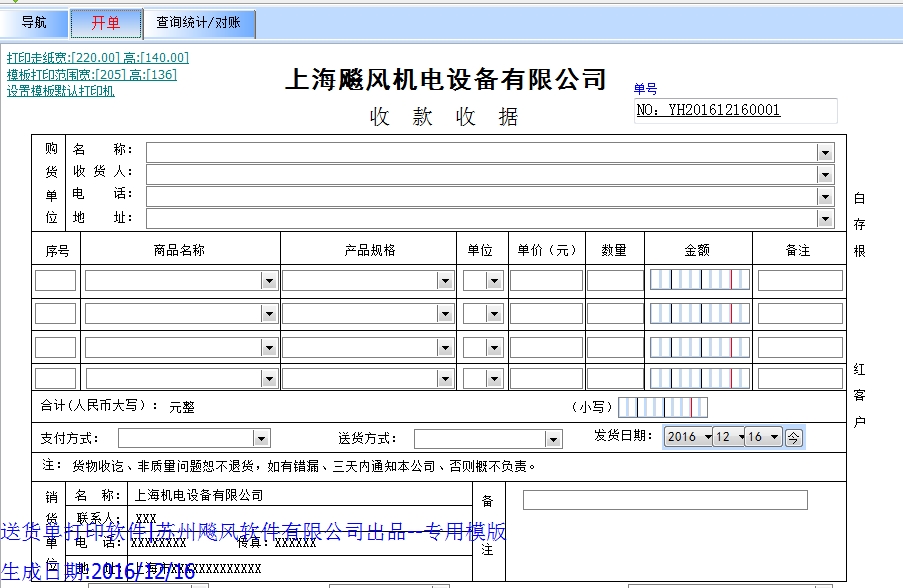Open the 商品名称 dropdown in the third row
Image resolution: width=903 pixels, height=588 pixels.
(x=269, y=347)
